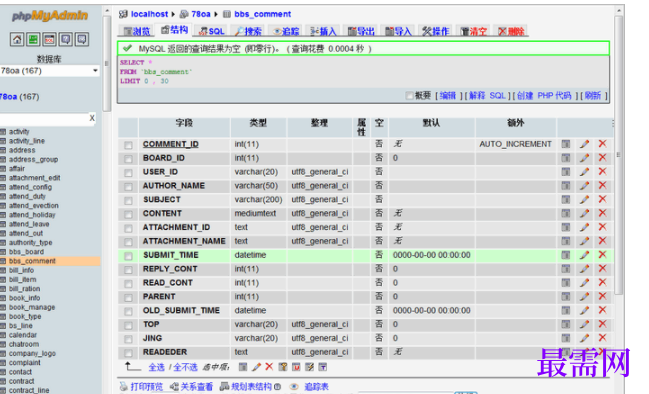Open the 打印预览 print view link
Screen dimensions: 649x394
pos(147,387)
